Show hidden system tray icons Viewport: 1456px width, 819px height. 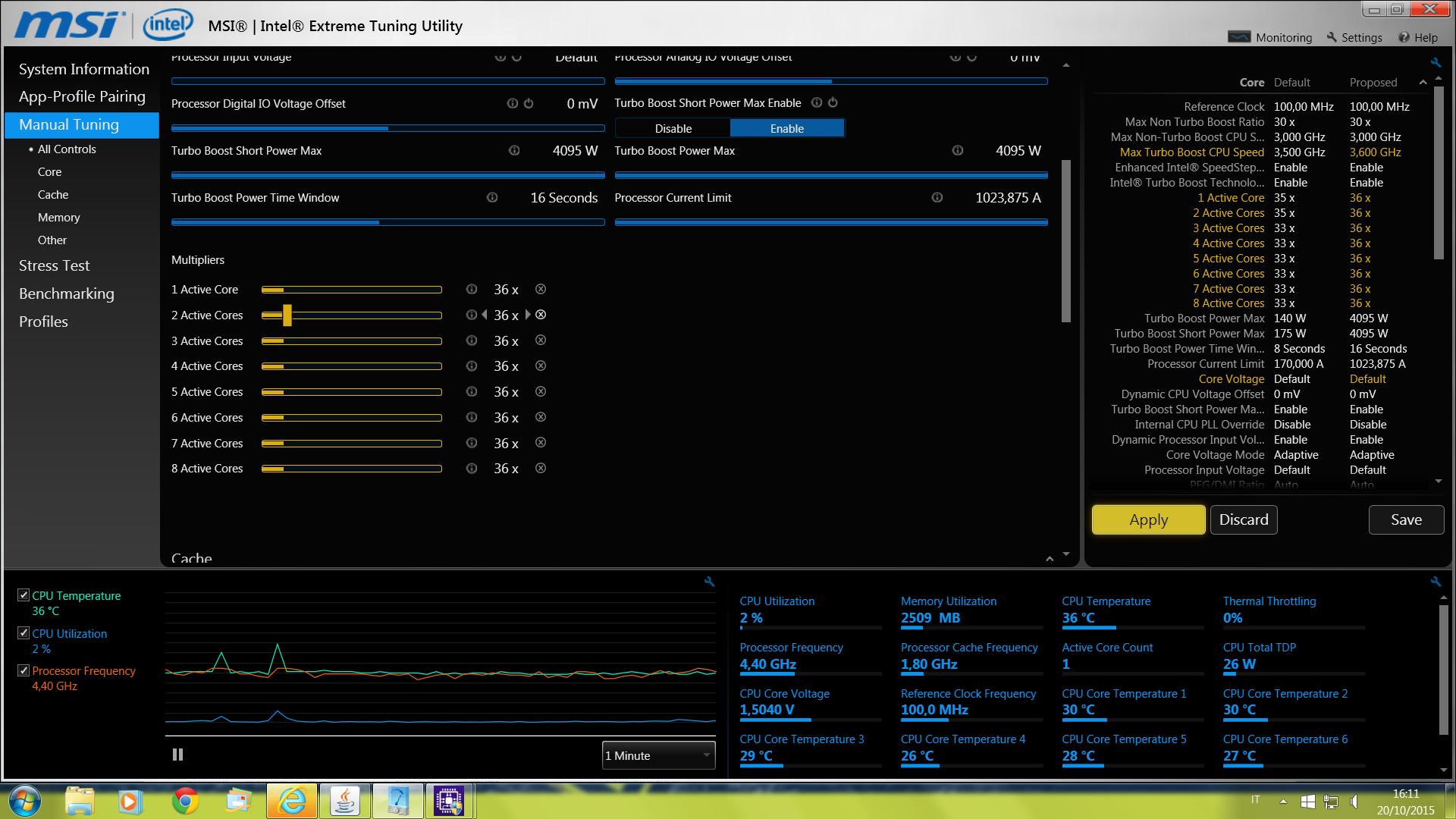1283,802
